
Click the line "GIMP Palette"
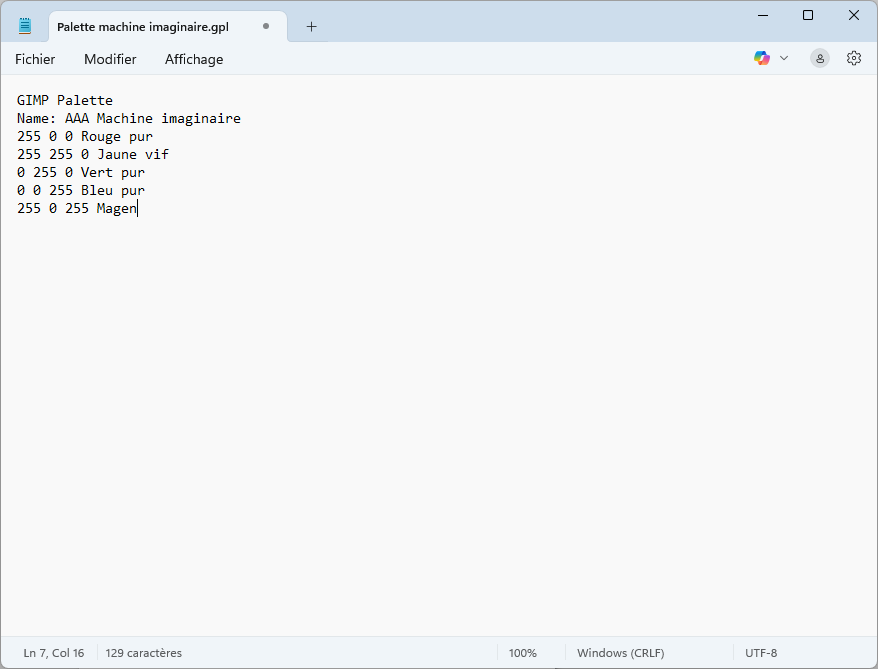click(x=65, y=100)
